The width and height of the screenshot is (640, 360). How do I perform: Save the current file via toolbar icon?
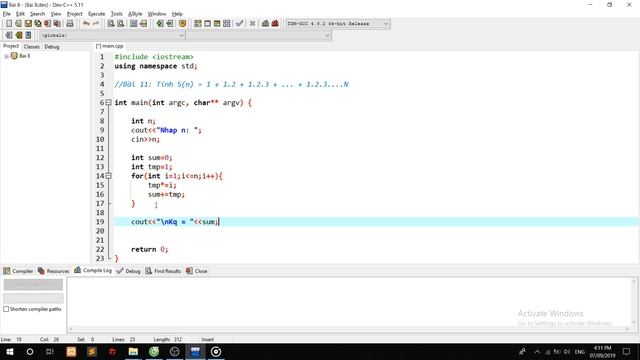[28, 24]
